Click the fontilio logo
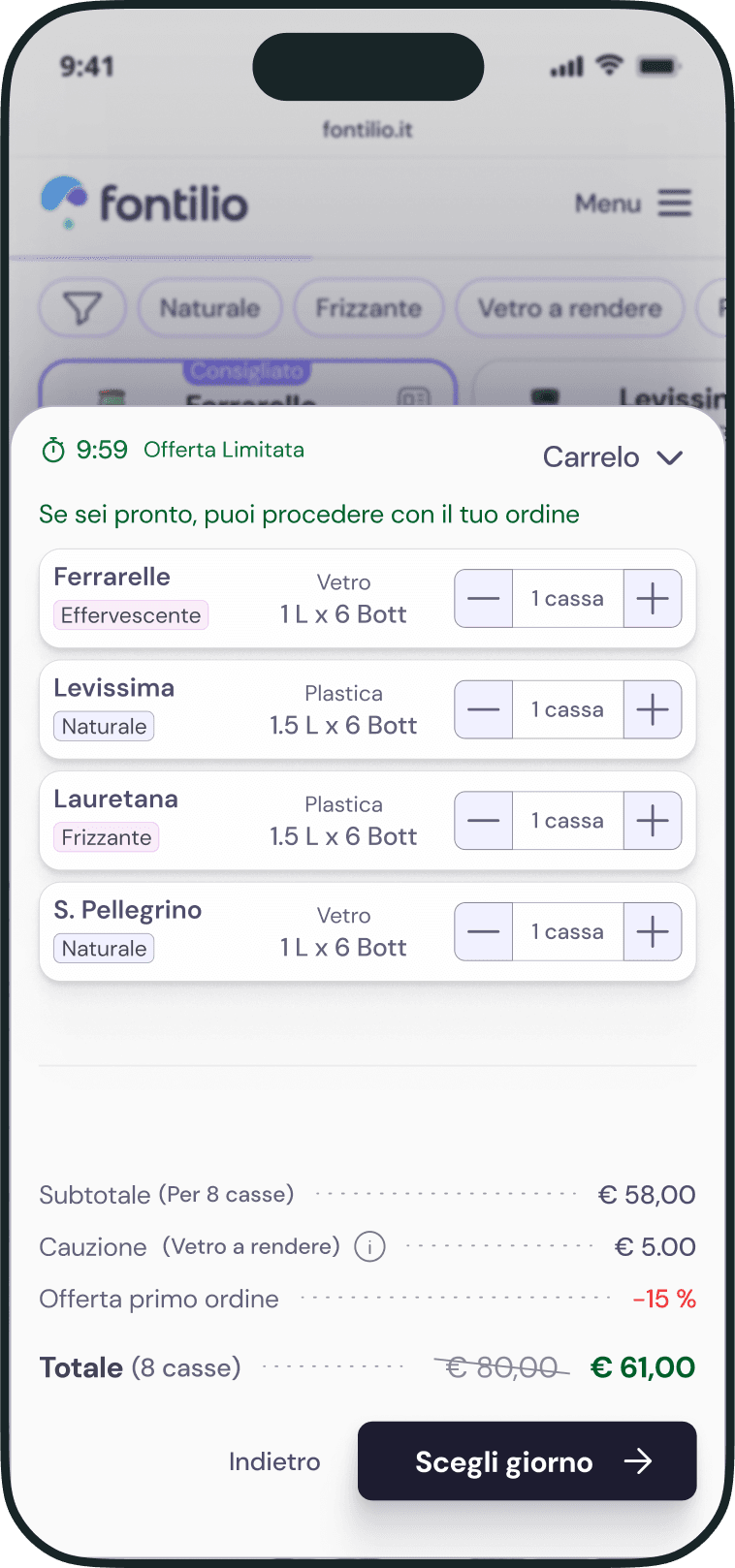The width and height of the screenshot is (735, 1568). pyautogui.click(x=144, y=203)
